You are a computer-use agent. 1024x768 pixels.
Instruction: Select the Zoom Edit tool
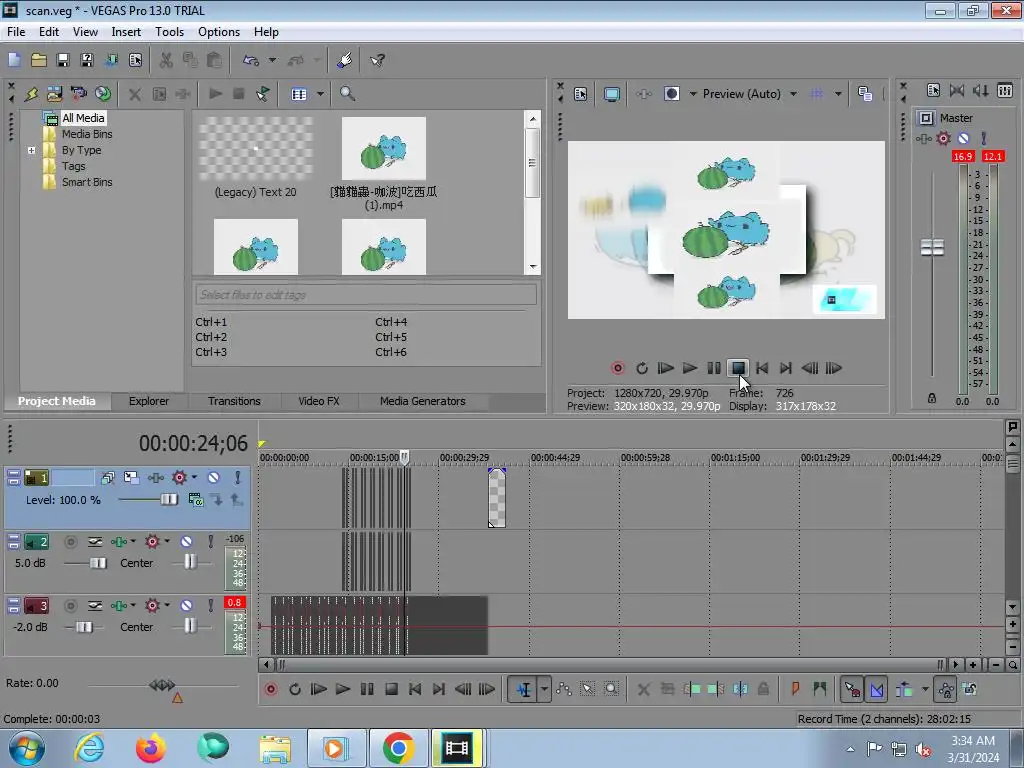click(611, 689)
